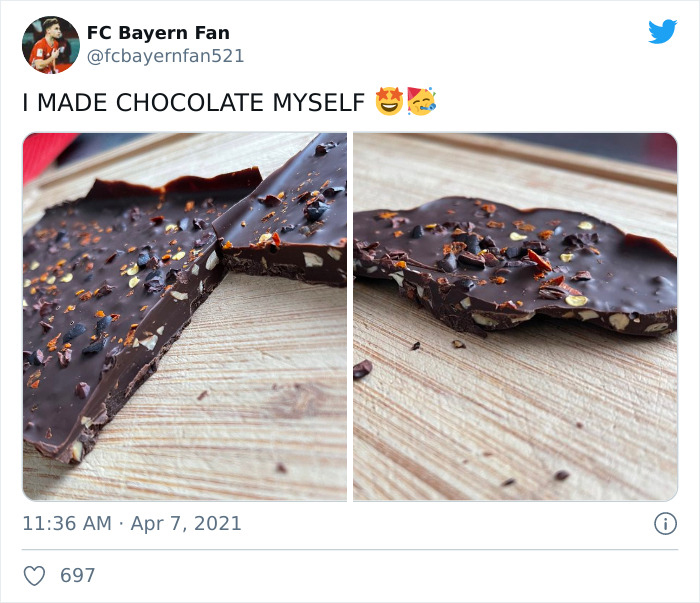
Task: Click the party face emoji in the tweet
Action: click(421, 102)
